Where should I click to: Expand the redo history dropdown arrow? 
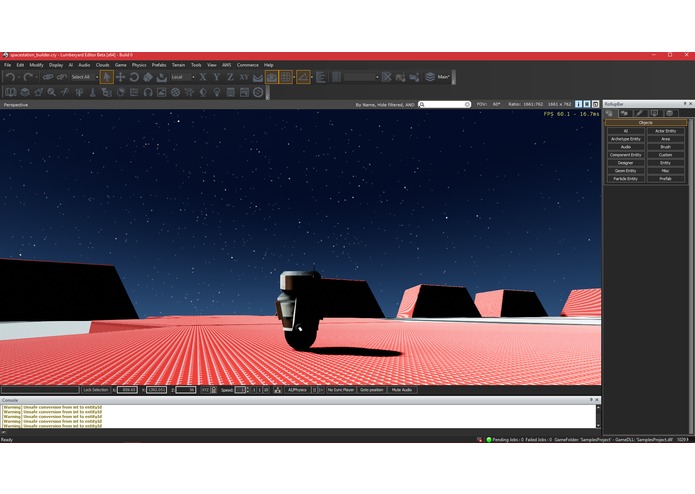37,78
